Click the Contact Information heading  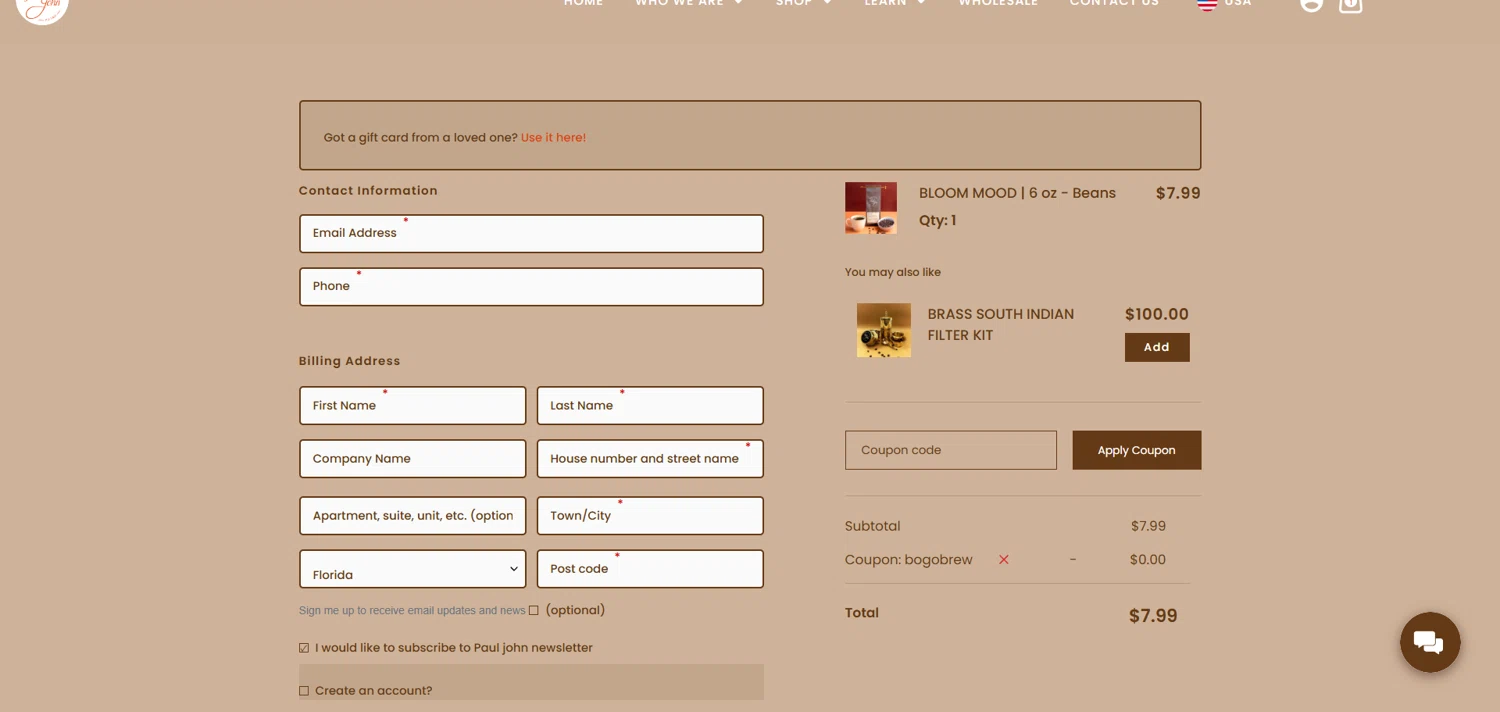point(368,191)
